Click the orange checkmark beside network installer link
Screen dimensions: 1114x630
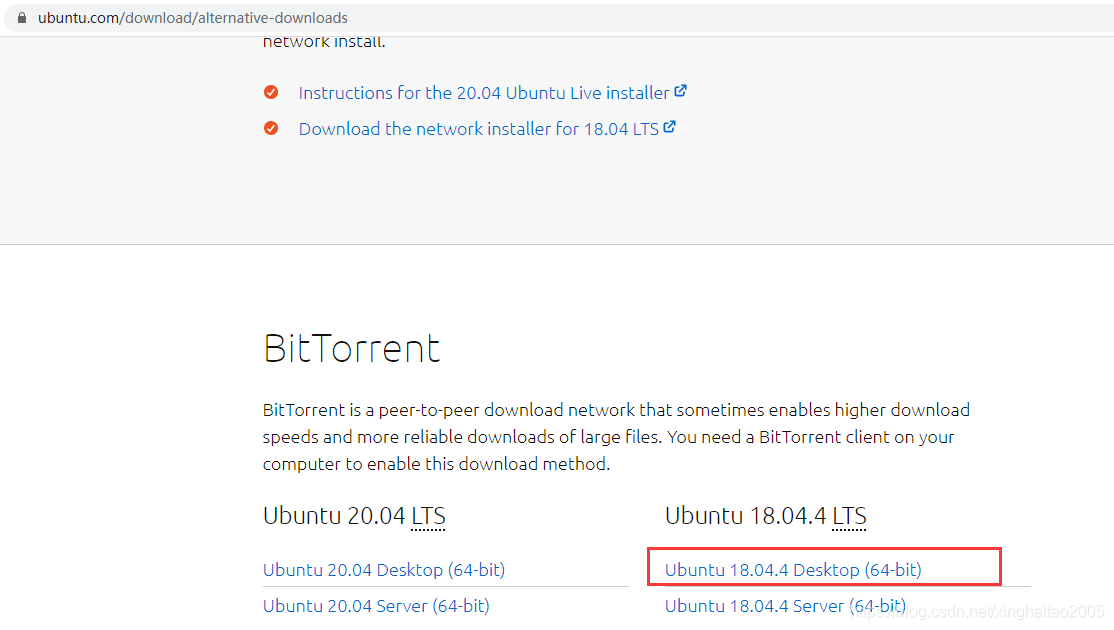click(x=271, y=128)
